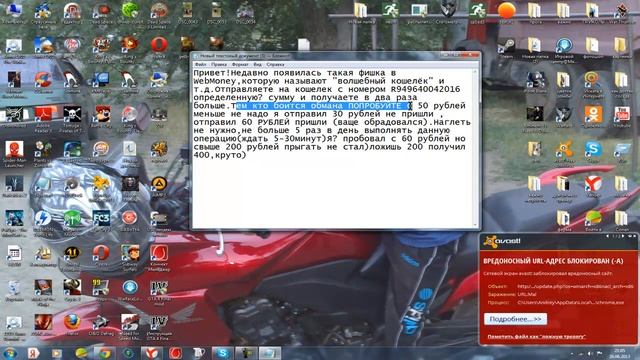Open the Формат menu in Notepad

240,64
